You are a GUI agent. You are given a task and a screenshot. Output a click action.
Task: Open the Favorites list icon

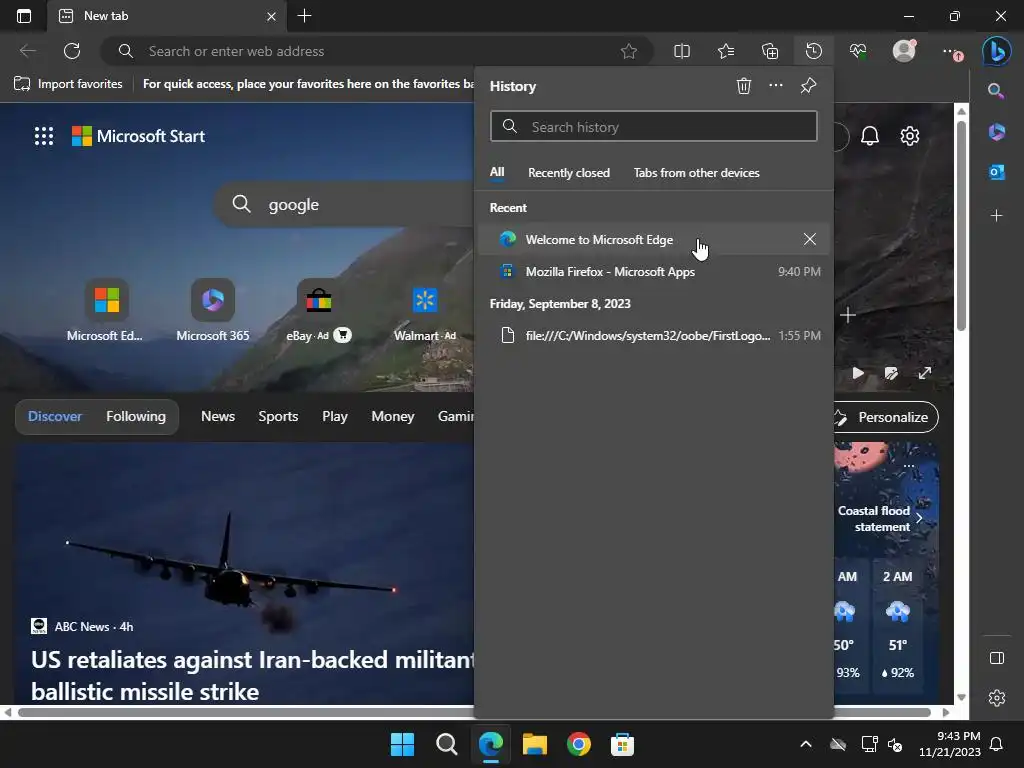pos(726,51)
